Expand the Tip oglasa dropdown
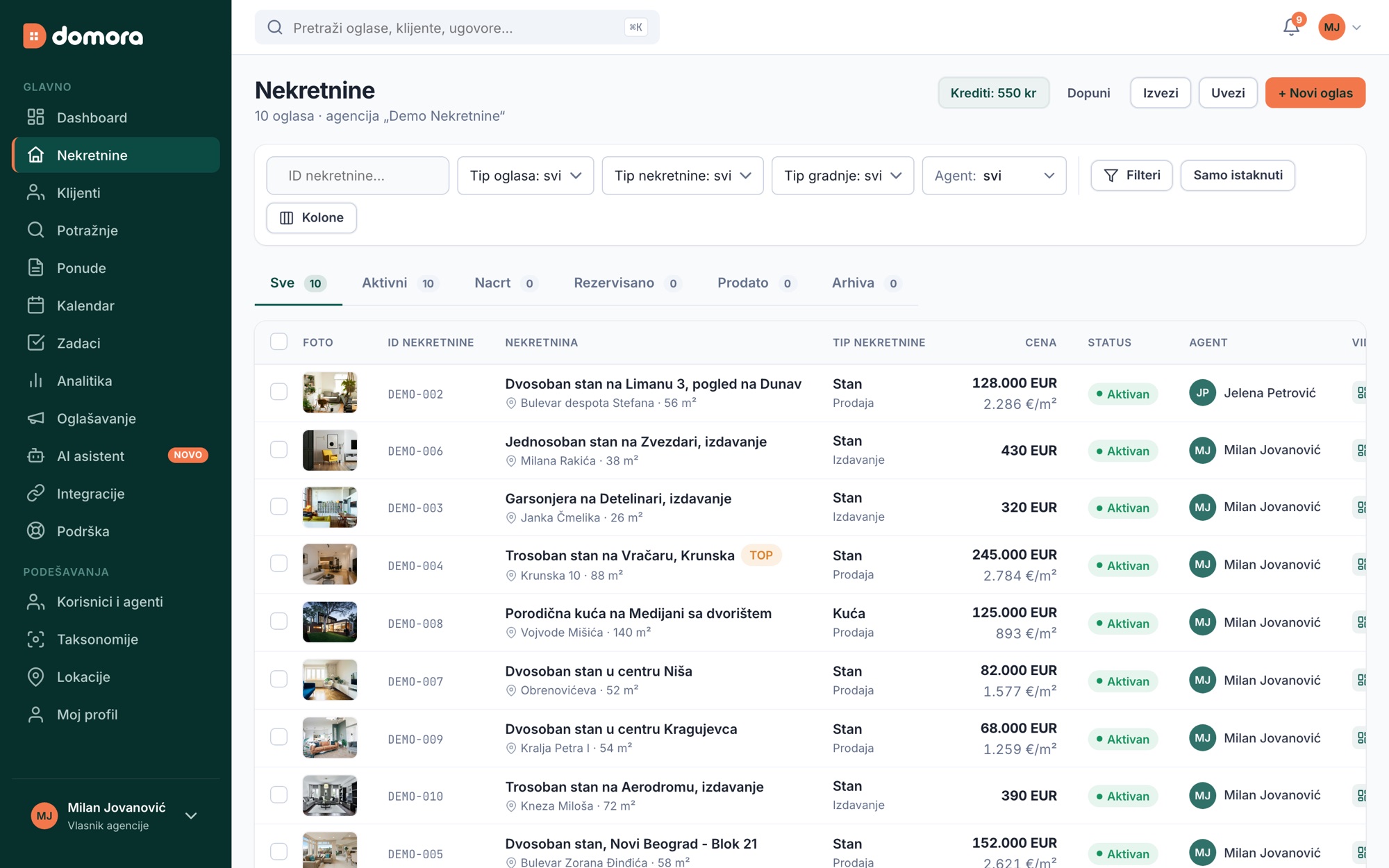 (526, 176)
